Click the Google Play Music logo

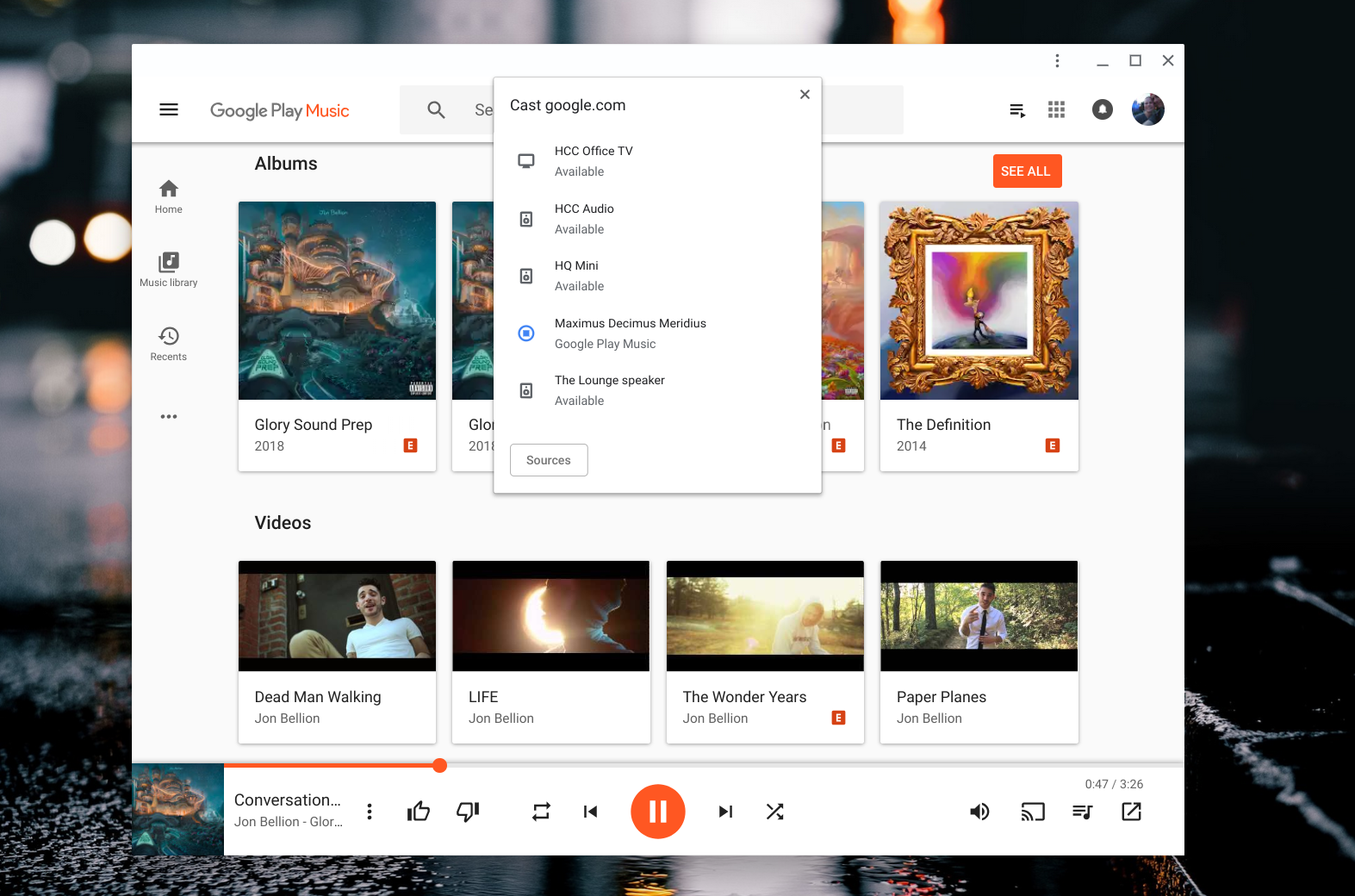[x=280, y=110]
